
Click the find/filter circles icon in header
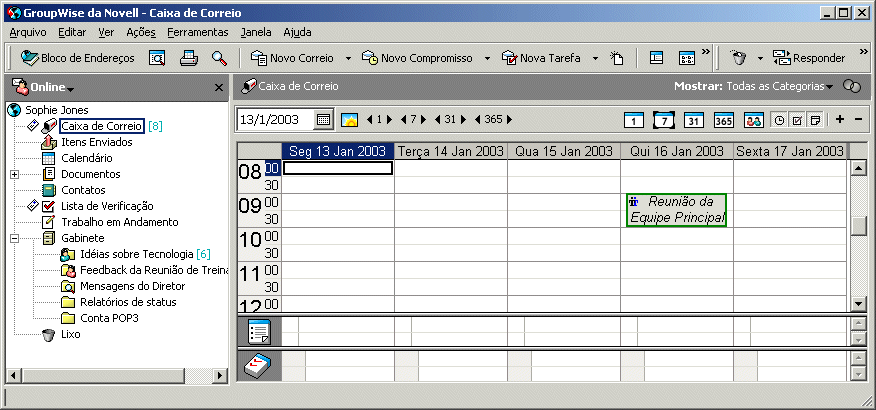(851, 87)
